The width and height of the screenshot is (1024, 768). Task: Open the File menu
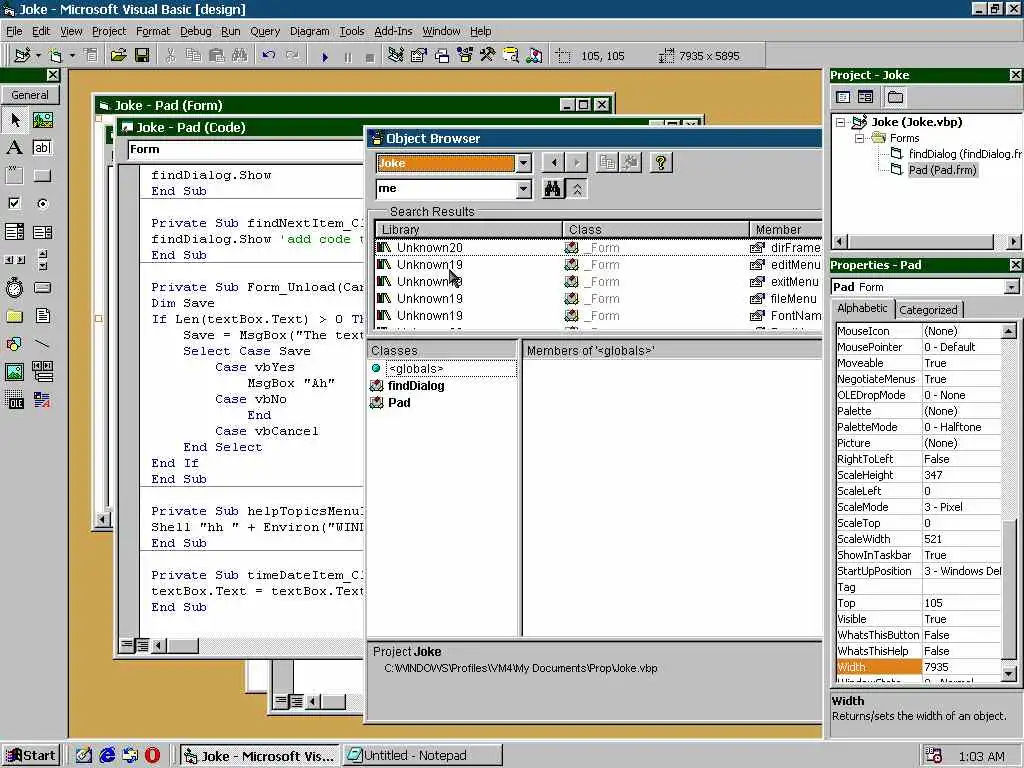point(14,31)
